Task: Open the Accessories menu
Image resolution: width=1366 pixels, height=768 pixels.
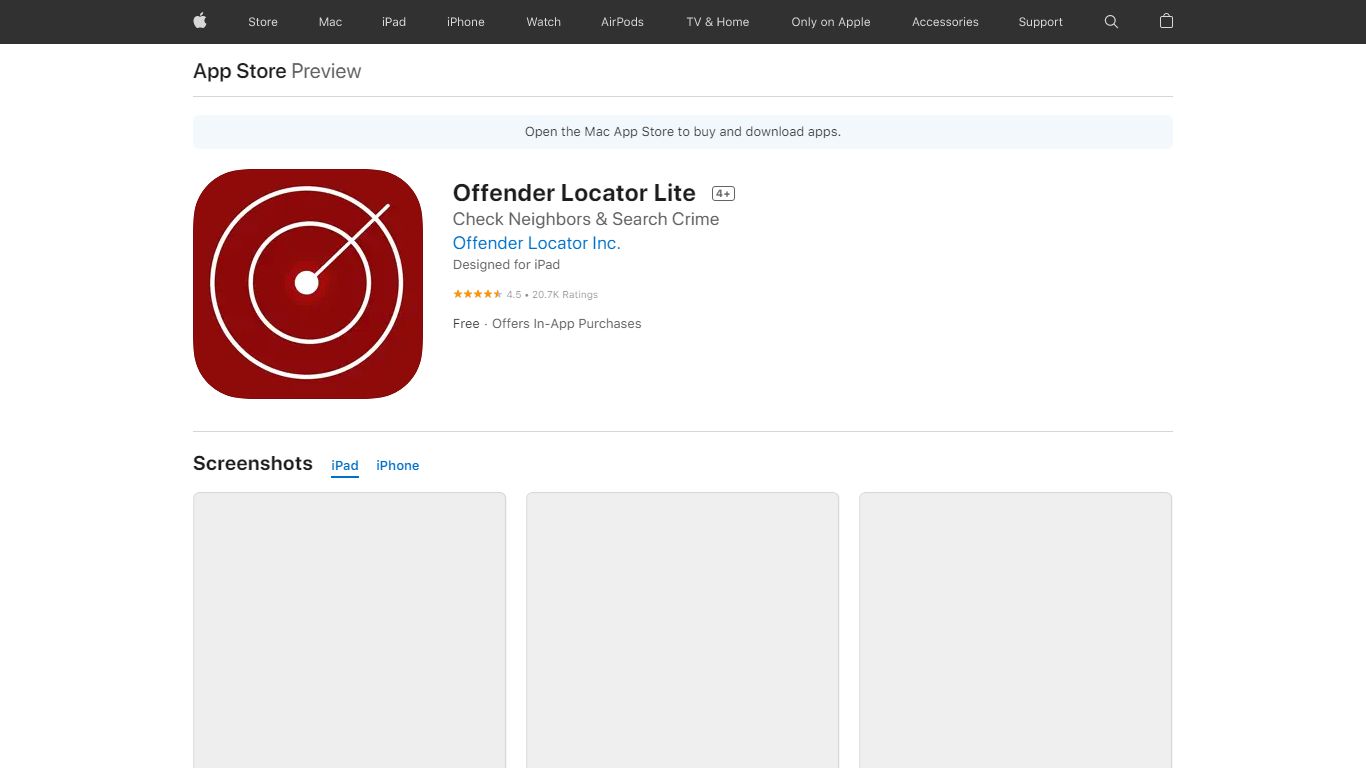Action: pyautogui.click(x=945, y=22)
